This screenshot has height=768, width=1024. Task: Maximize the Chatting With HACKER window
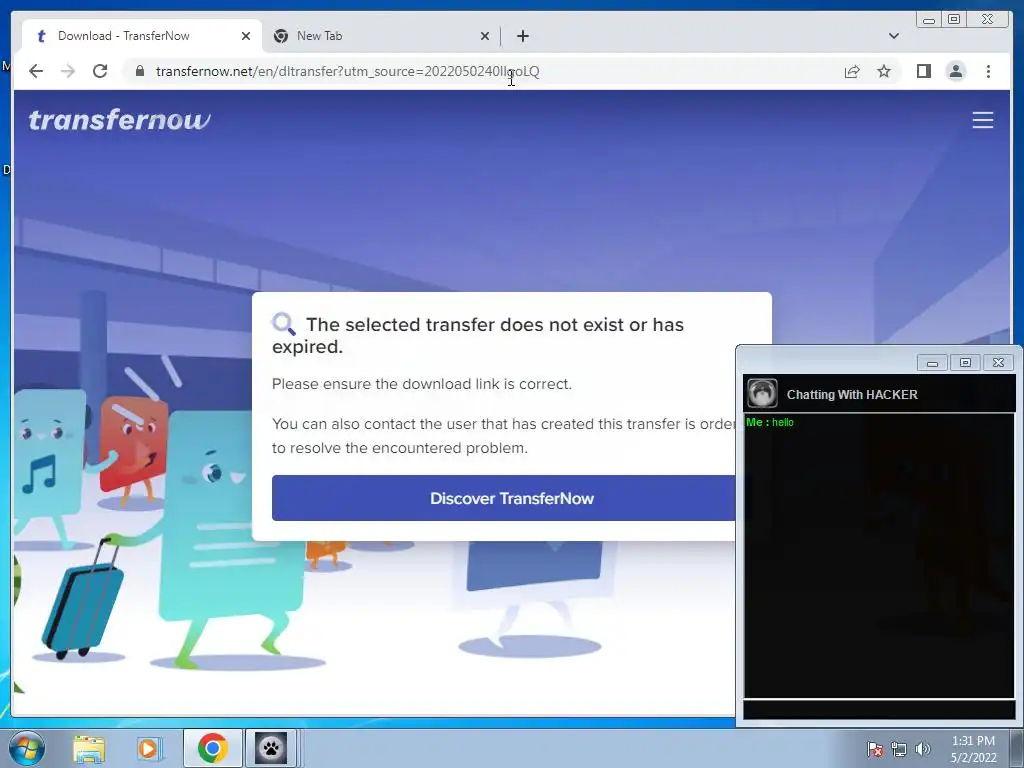pyautogui.click(x=965, y=362)
